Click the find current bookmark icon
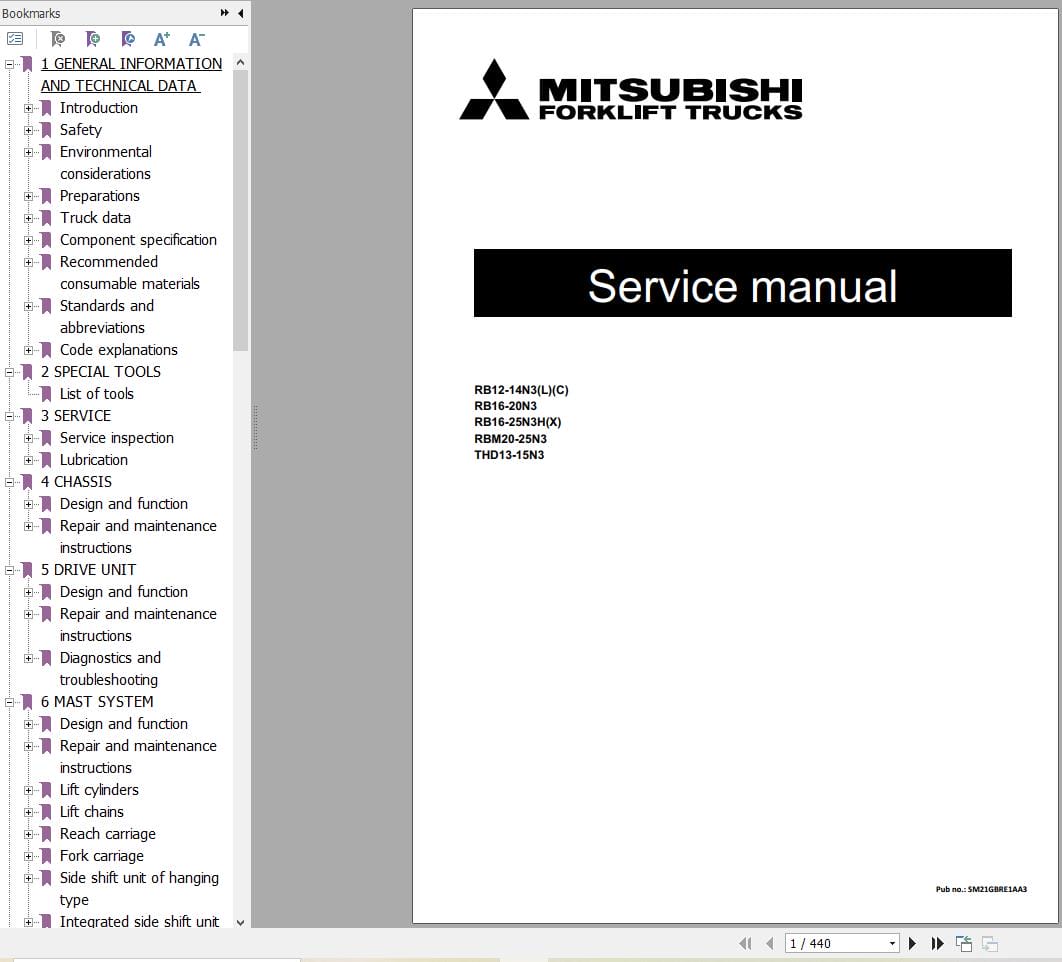The image size is (1062, 962). [x=127, y=39]
